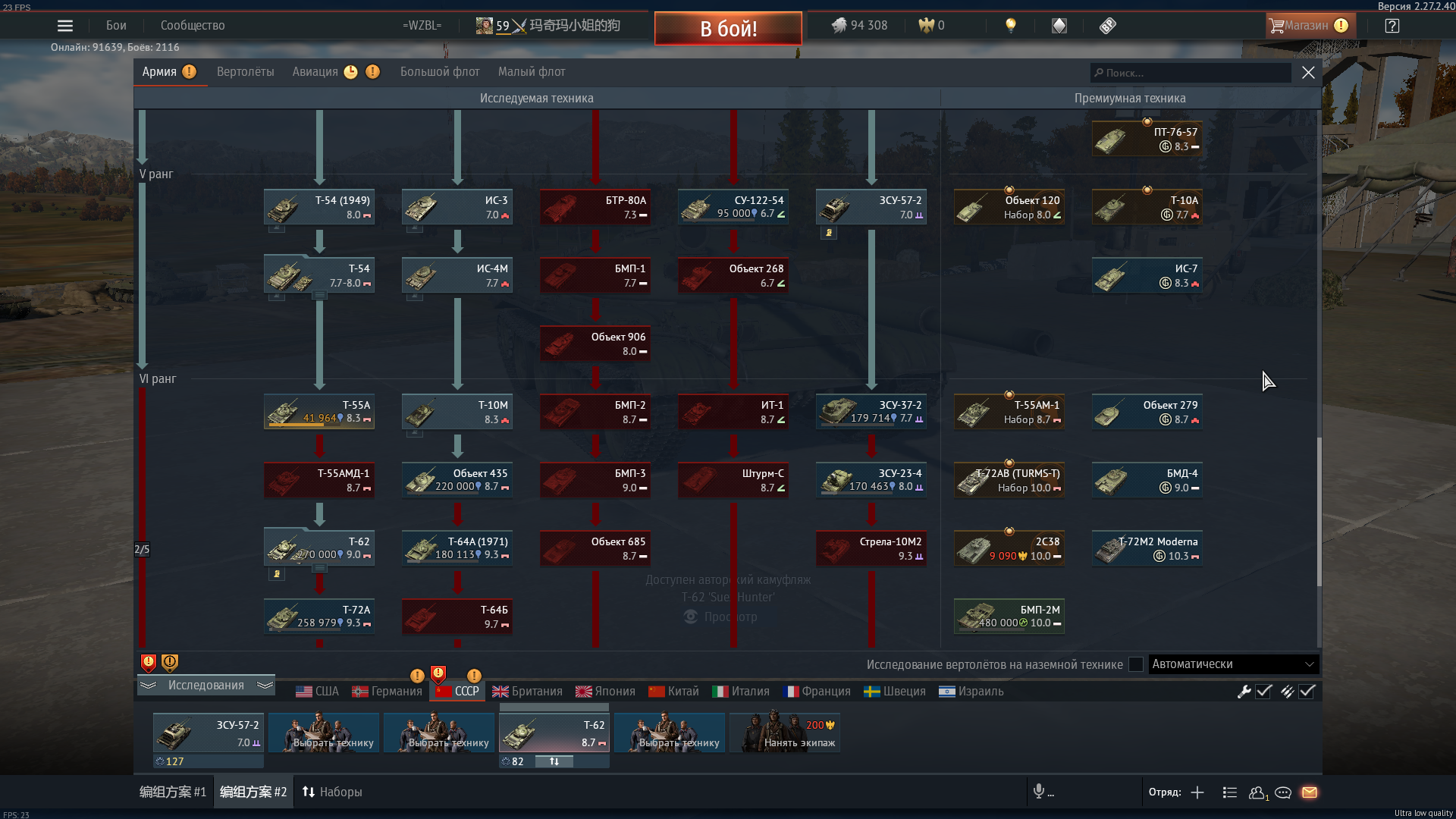The width and height of the screenshot is (1456, 819).
Task: Click the microphone voice chat icon
Action: [x=1038, y=792]
